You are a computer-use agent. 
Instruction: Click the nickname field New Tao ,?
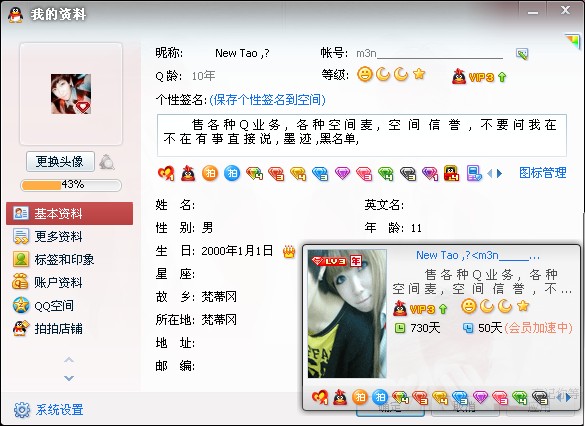tap(242, 53)
